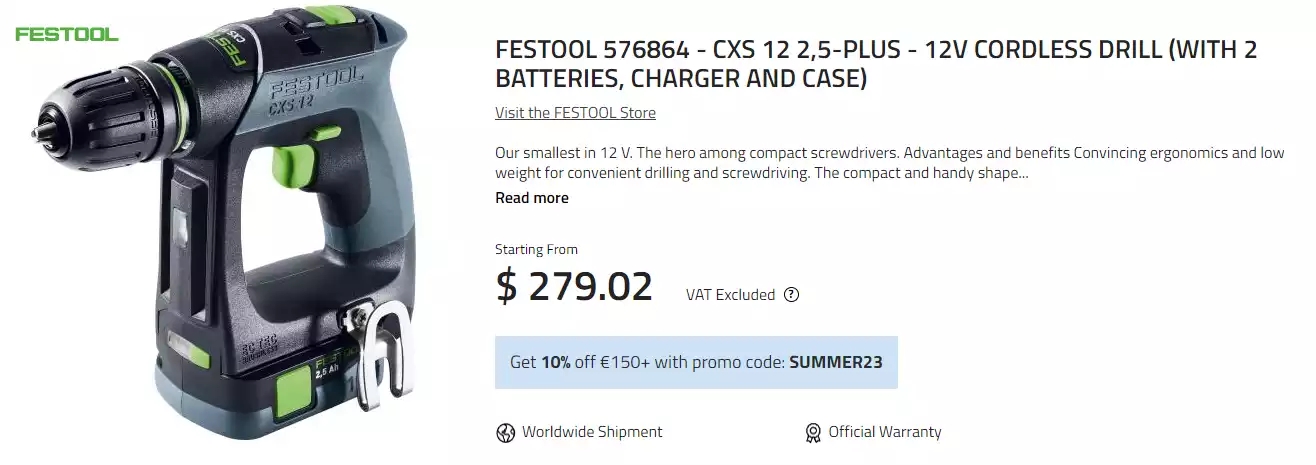Click the Starting From label
This screenshot has width=1316, height=465.
coord(536,249)
